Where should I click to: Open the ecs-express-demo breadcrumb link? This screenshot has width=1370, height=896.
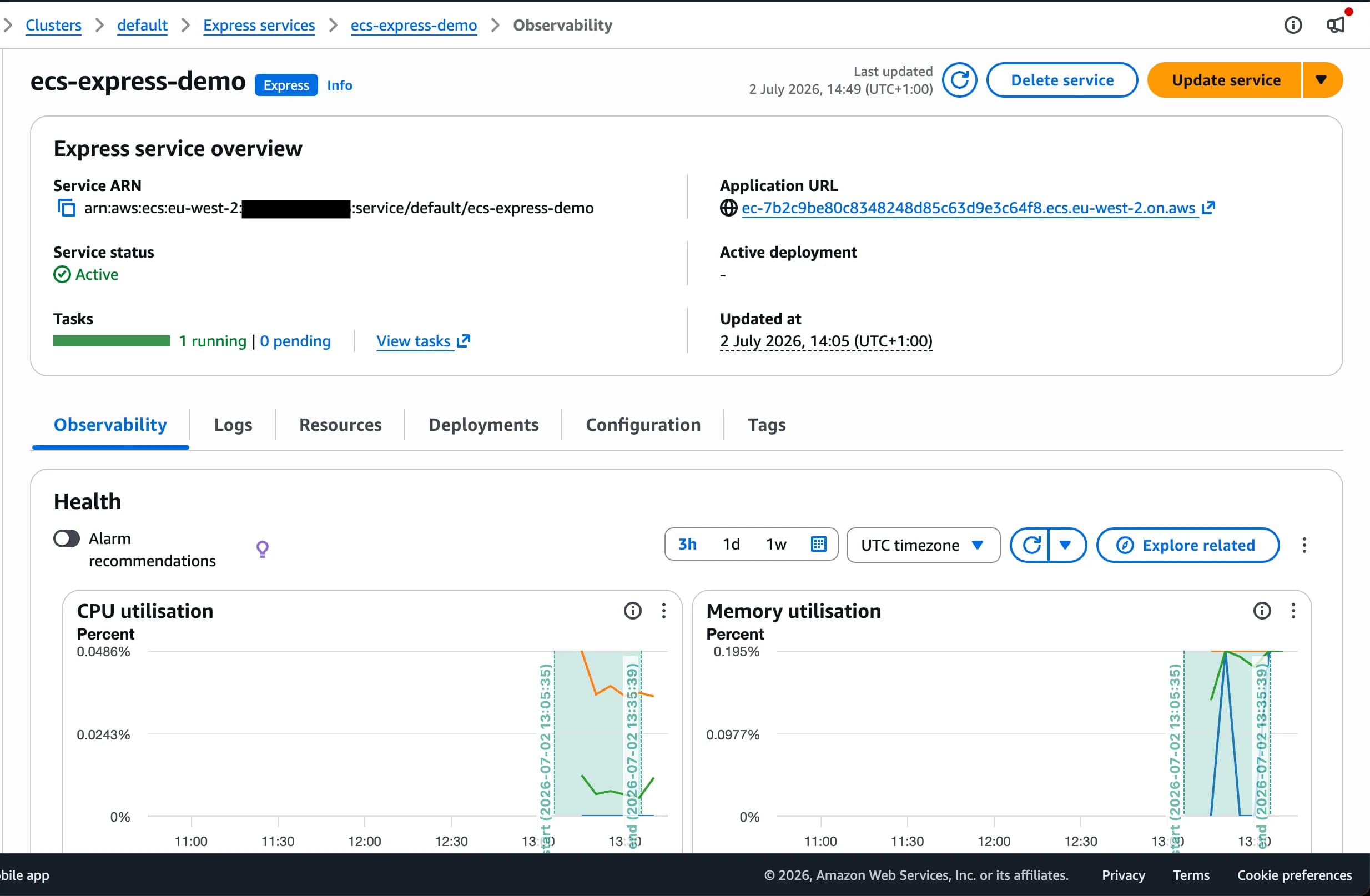point(414,25)
